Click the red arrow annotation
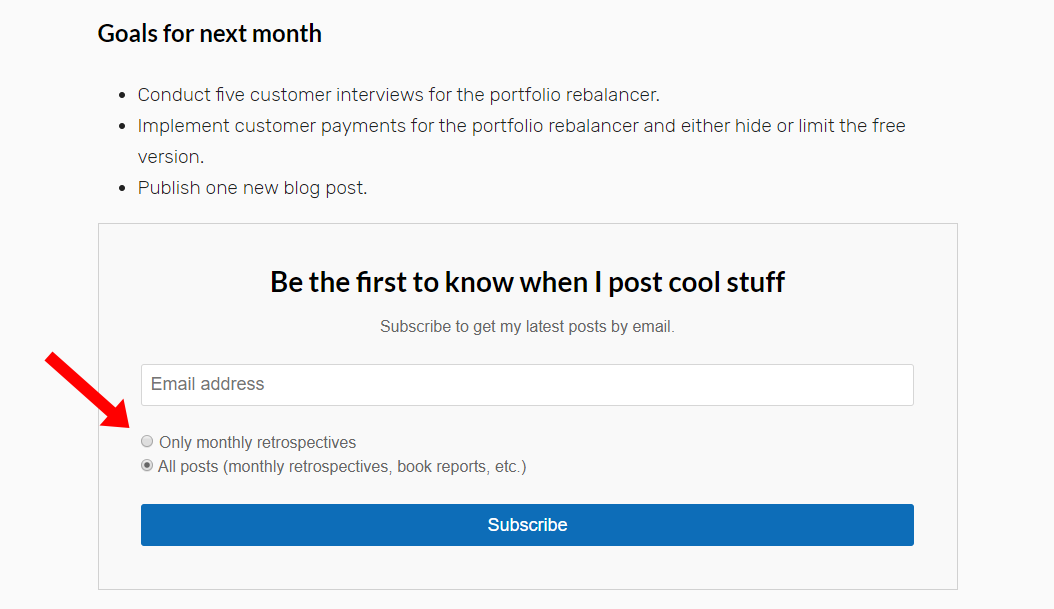Viewport: 1054px width, 609px height. (87, 390)
